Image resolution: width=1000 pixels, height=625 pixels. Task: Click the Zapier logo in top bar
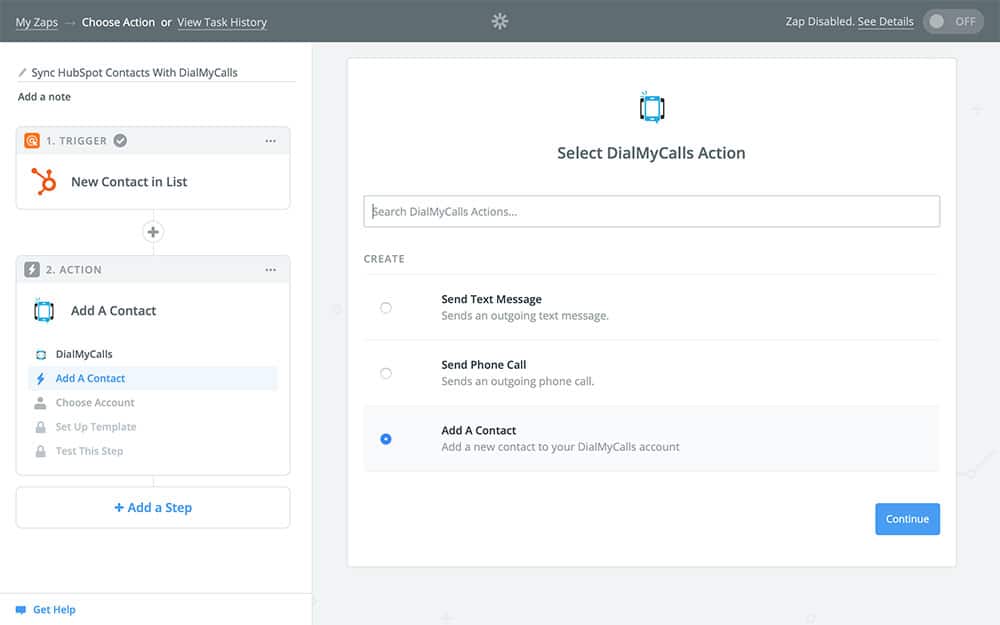pyautogui.click(x=500, y=21)
